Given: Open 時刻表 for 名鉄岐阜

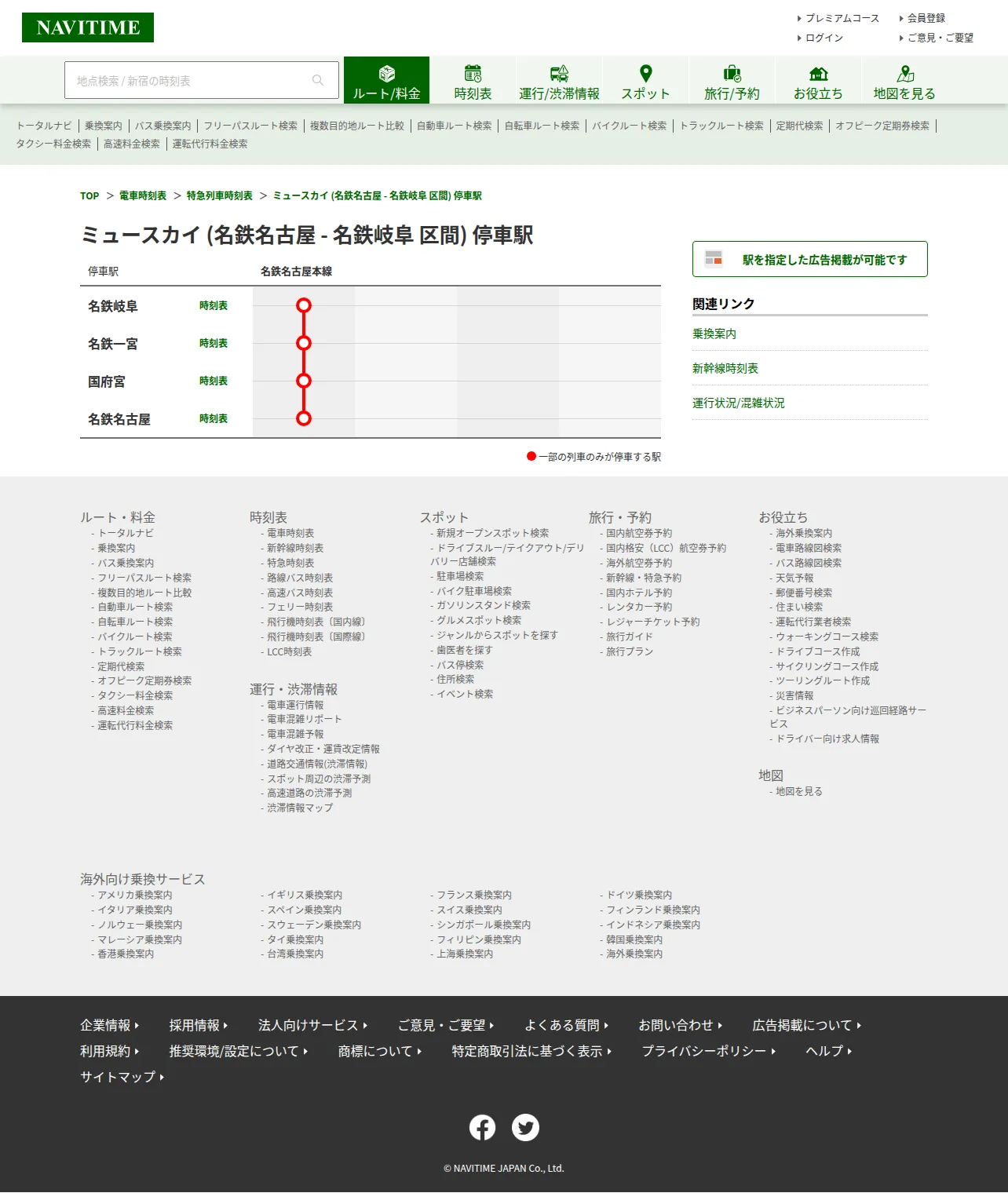Looking at the screenshot, I should (x=214, y=305).
